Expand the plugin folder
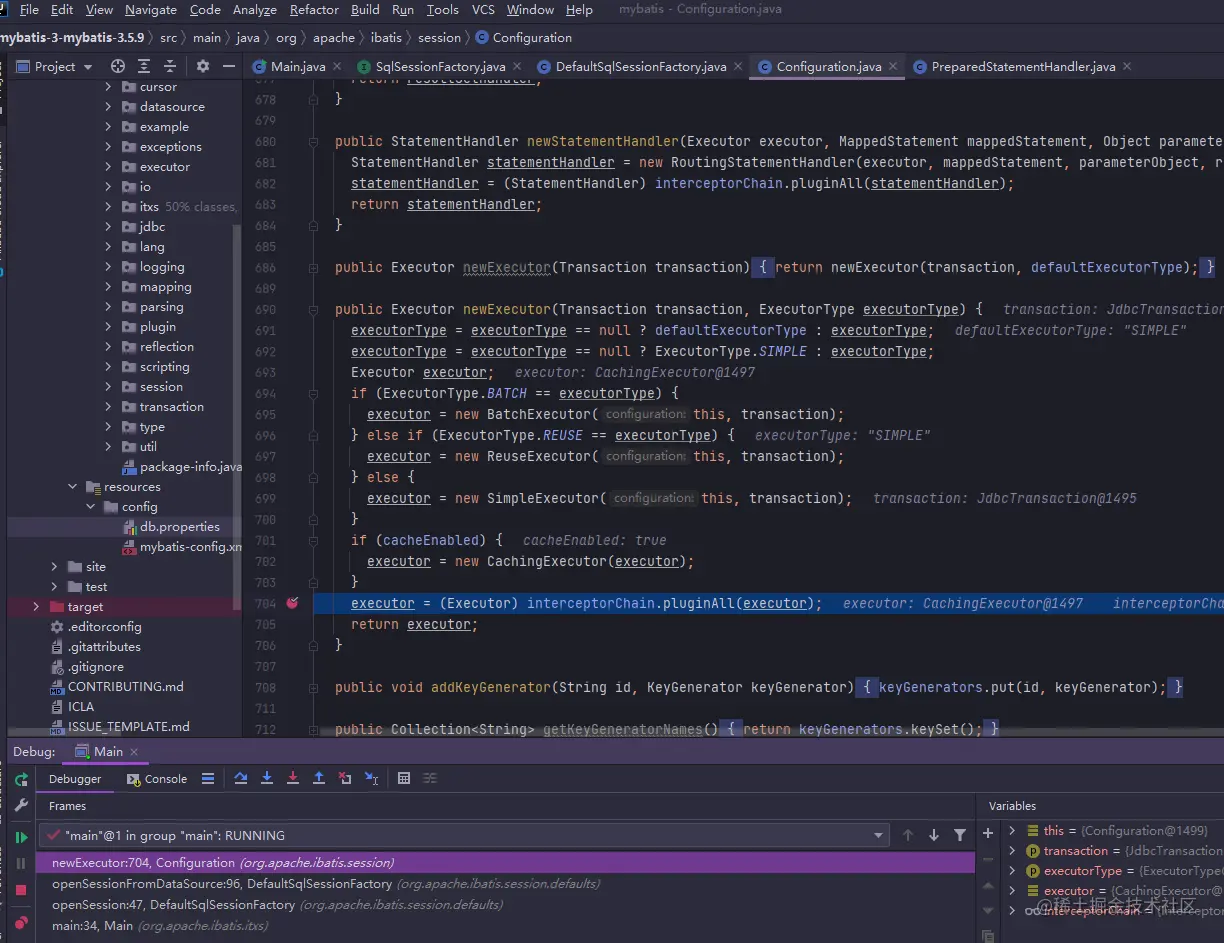The image size is (1224, 943). tap(108, 327)
